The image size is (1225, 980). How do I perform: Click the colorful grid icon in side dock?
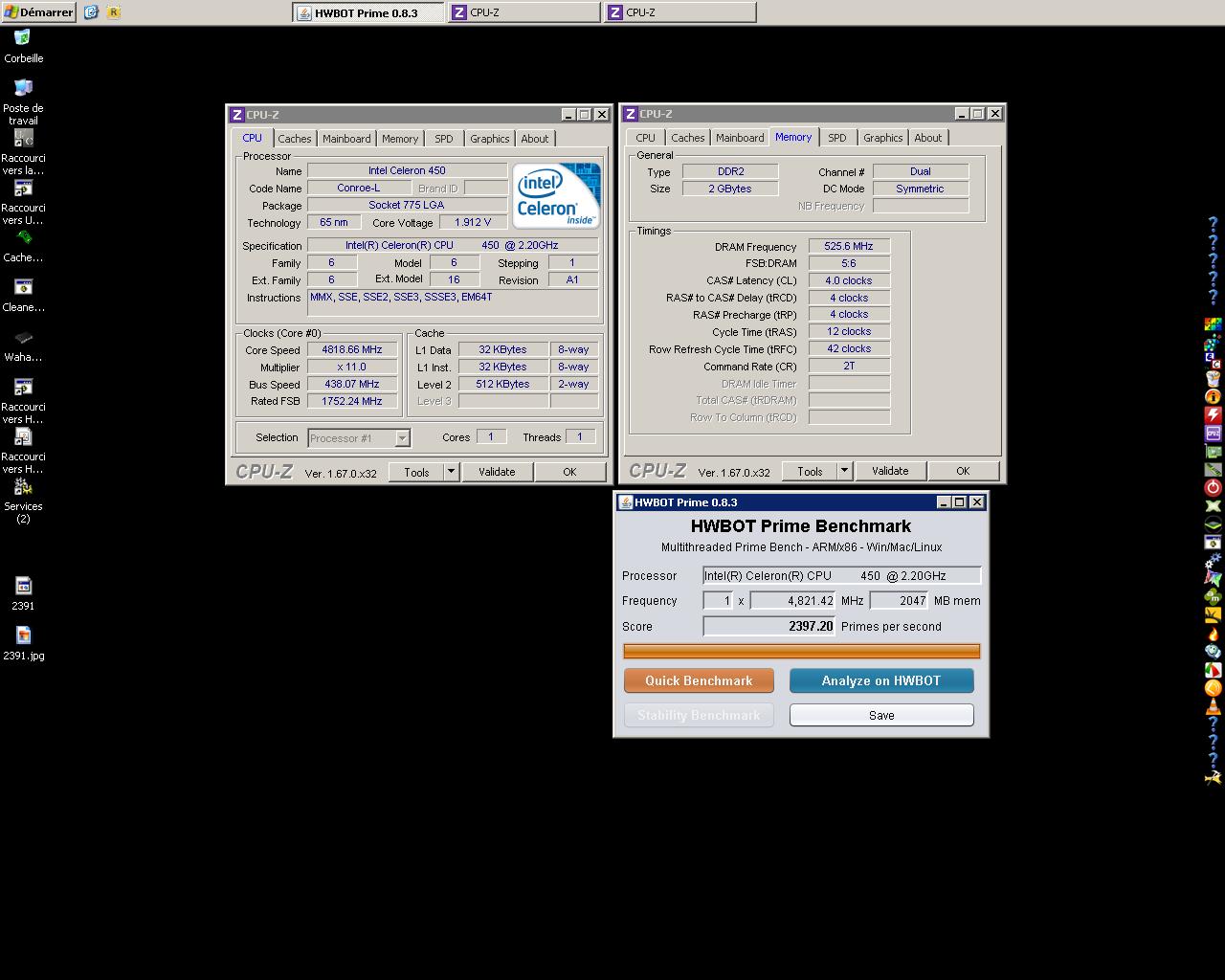pyautogui.click(x=1214, y=324)
